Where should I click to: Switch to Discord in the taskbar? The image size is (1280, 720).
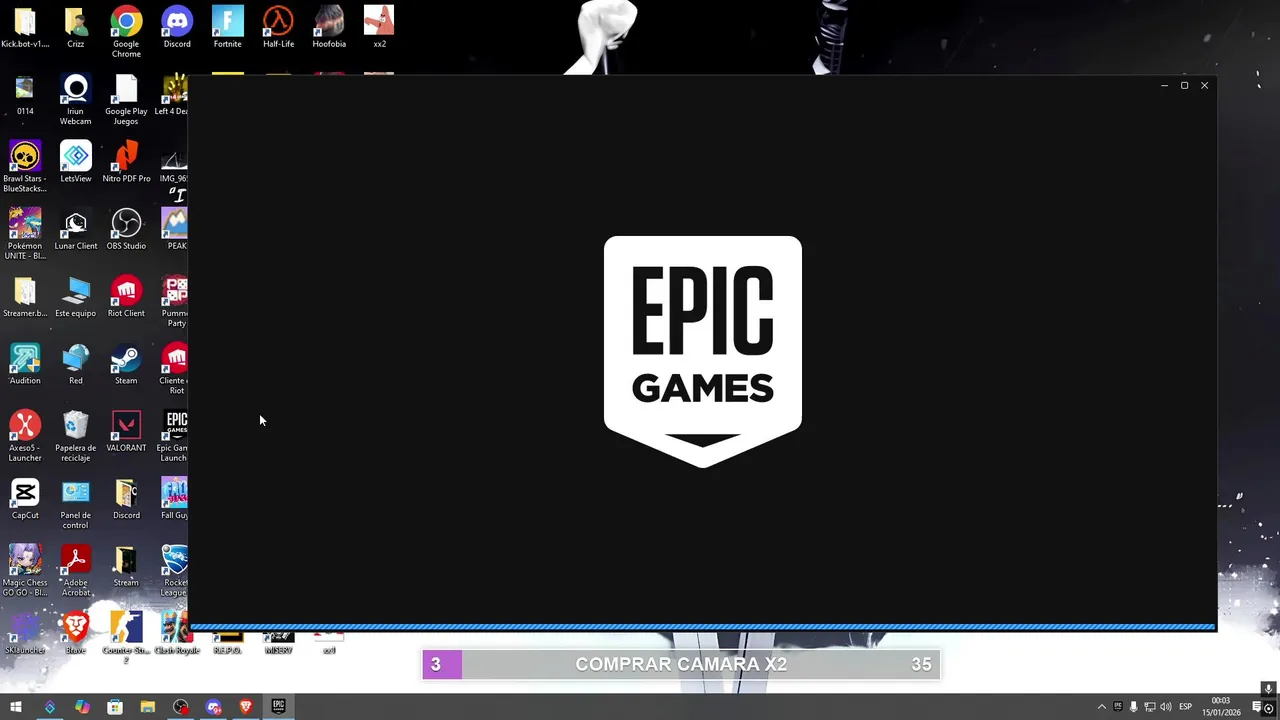(x=213, y=707)
